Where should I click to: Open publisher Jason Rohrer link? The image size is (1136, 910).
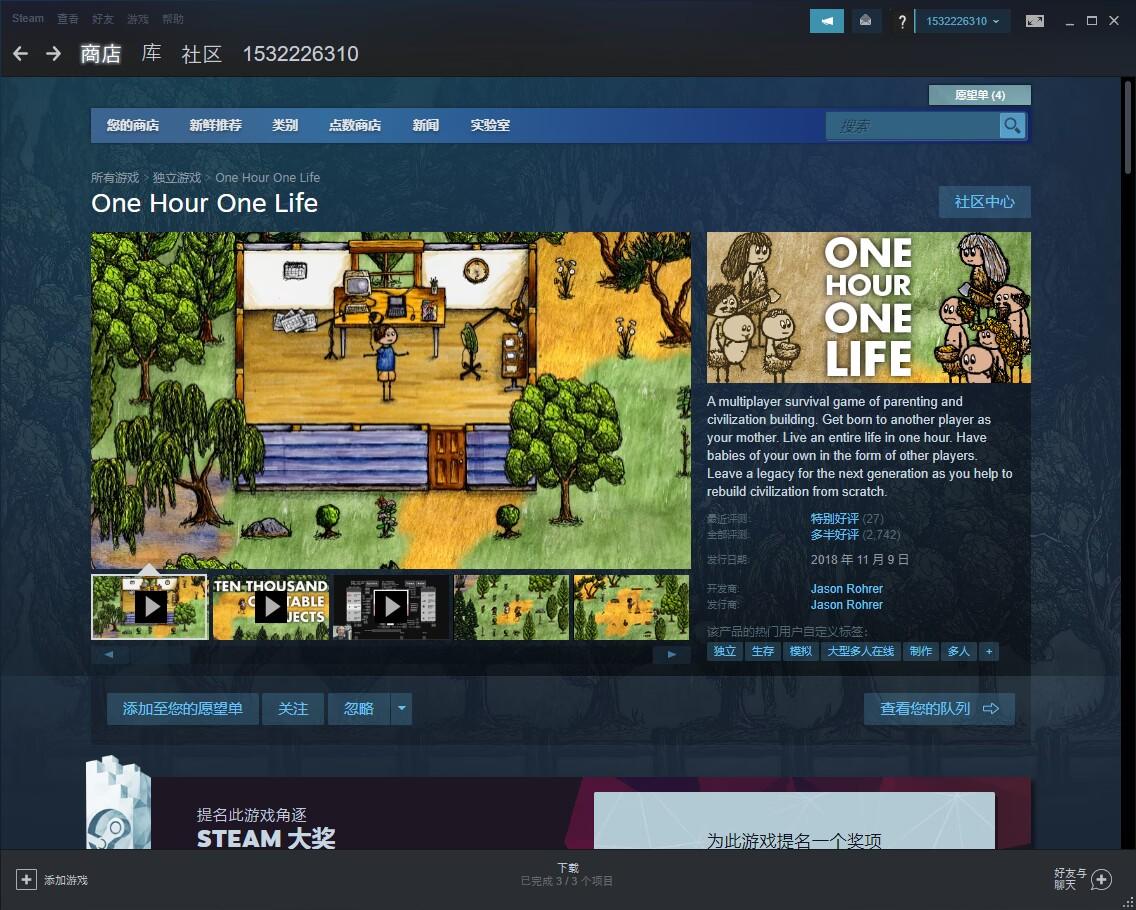846,605
